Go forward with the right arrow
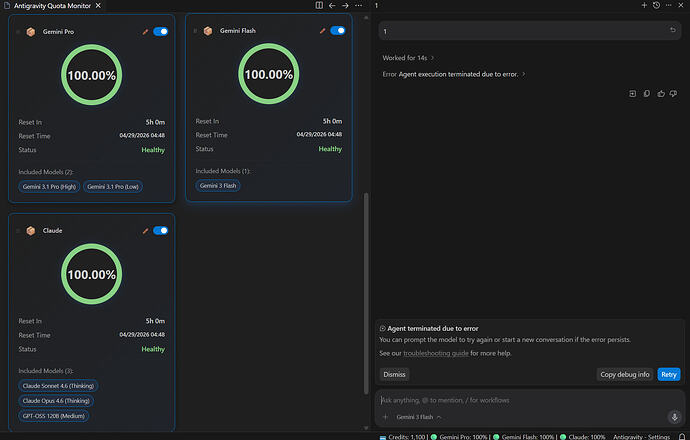 point(345,5)
